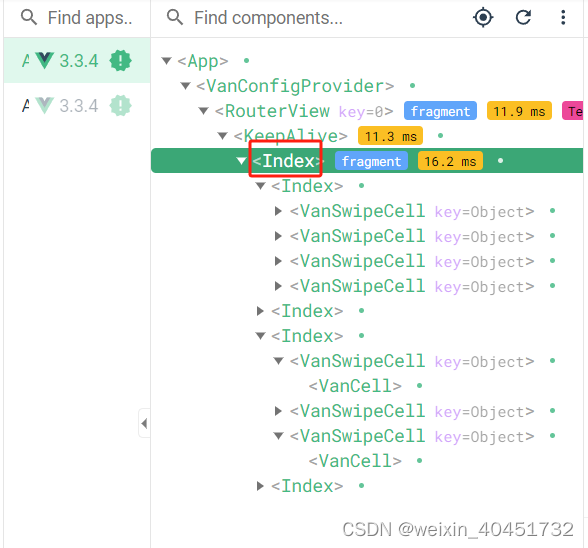Expand the last collapsed Index node
The height and width of the screenshot is (548, 588).
pos(260,486)
